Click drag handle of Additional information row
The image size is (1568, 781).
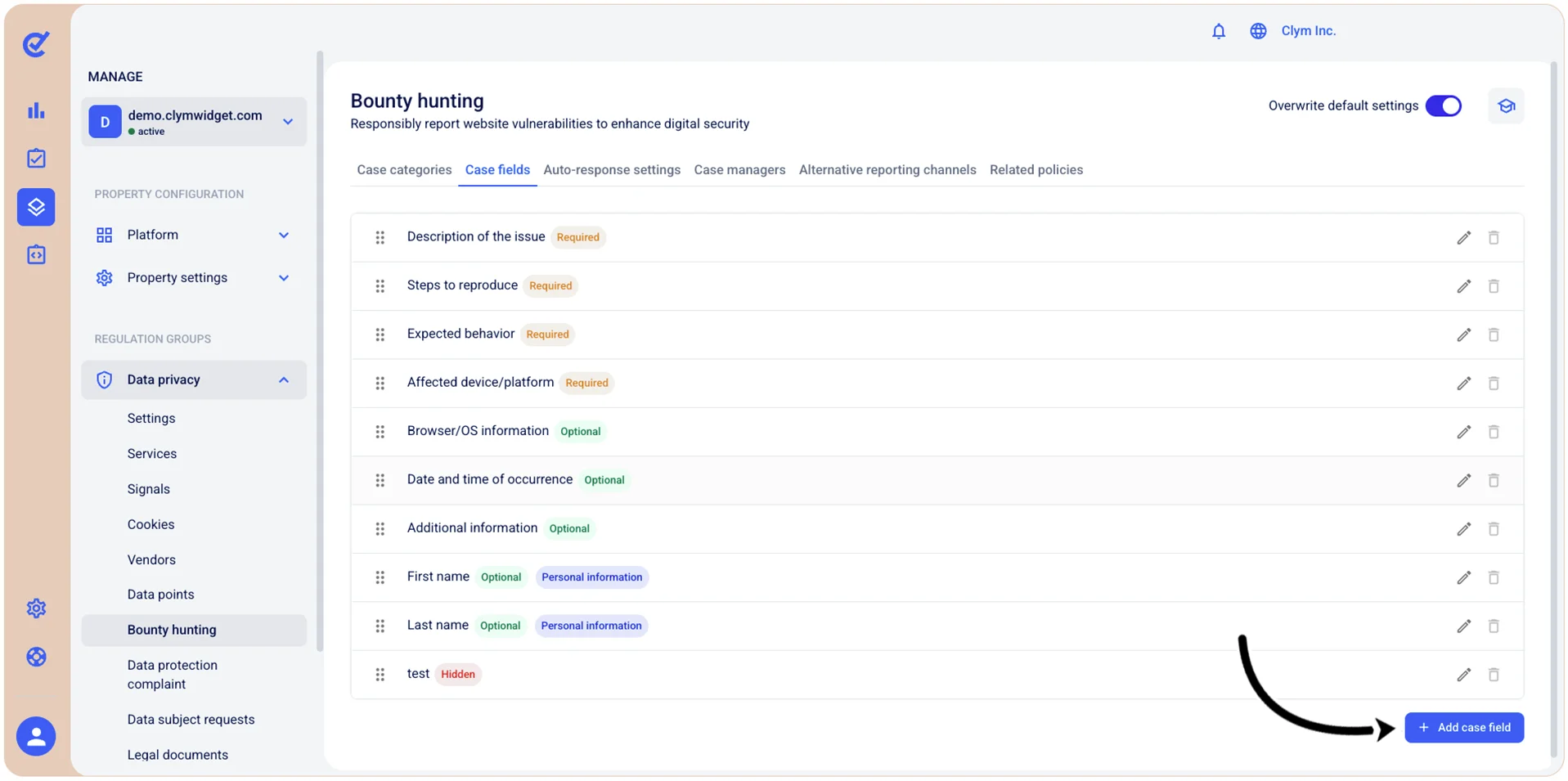pyautogui.click(x=380, y=529)
